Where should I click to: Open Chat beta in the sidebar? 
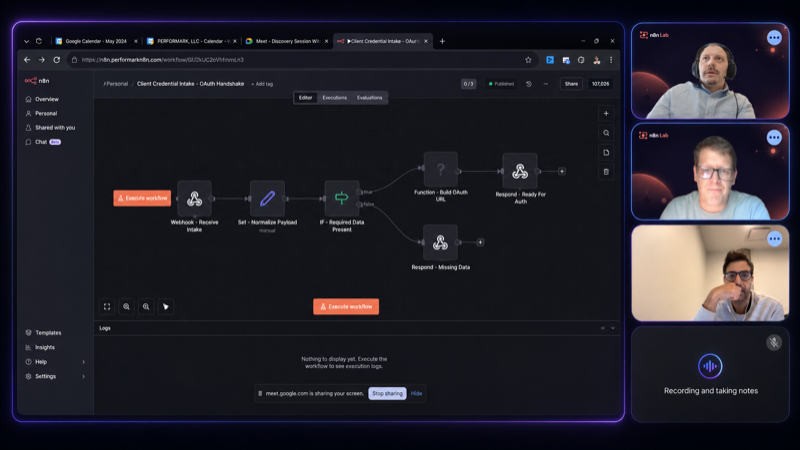click(x=43, y=142)
